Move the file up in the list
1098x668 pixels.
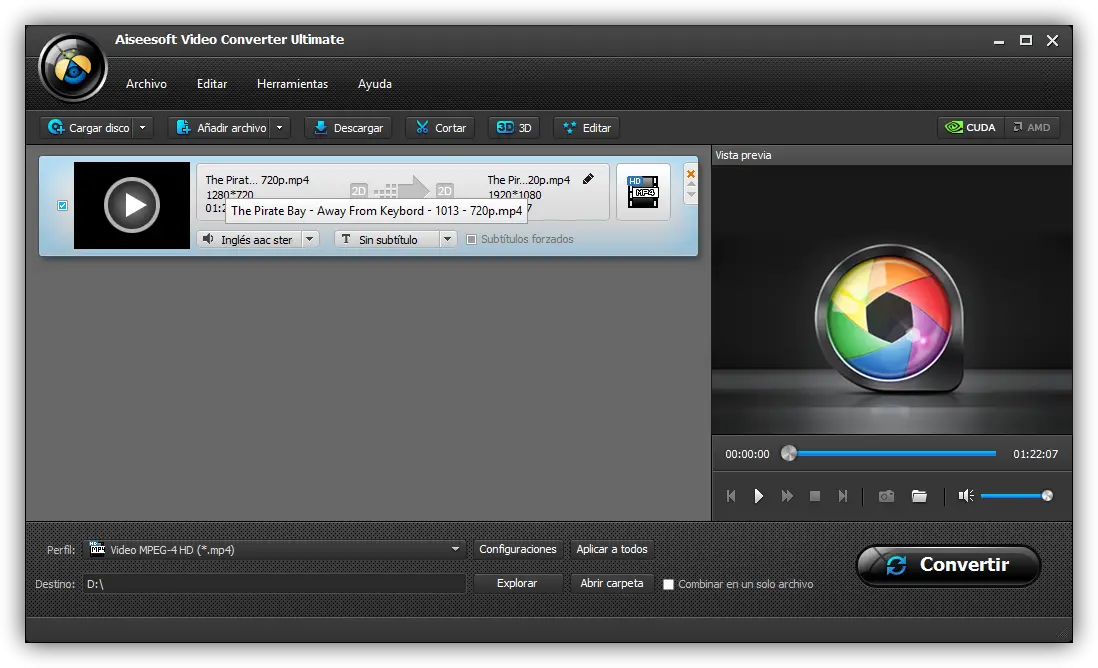click(691, 185)
